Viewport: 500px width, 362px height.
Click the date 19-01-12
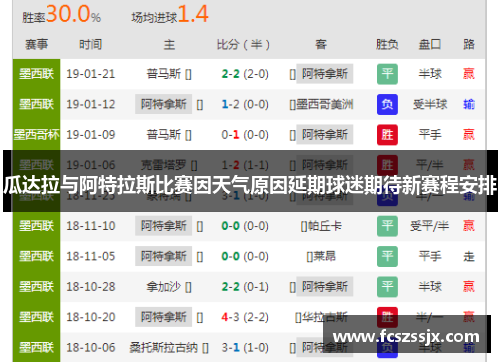(90, 104)
